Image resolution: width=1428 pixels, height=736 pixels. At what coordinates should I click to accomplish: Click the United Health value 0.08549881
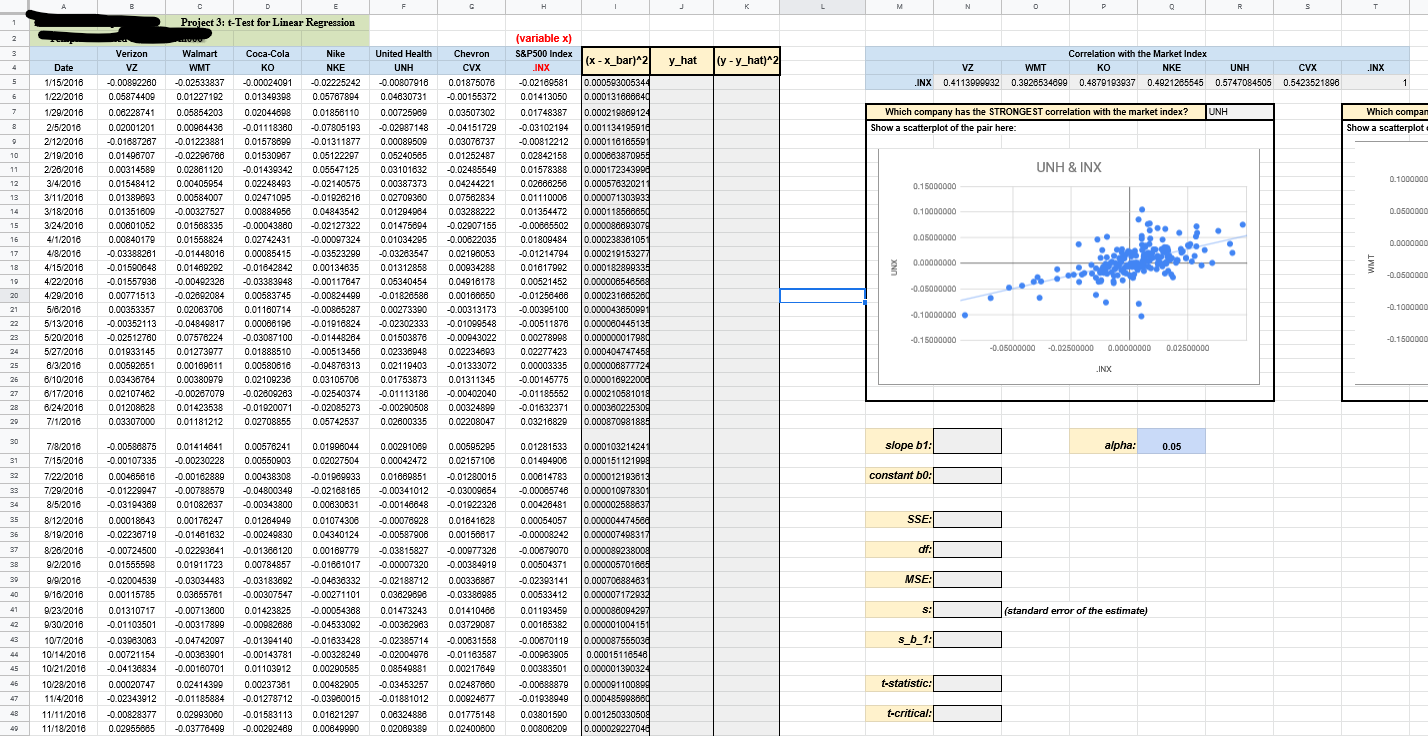coord(404,667)
